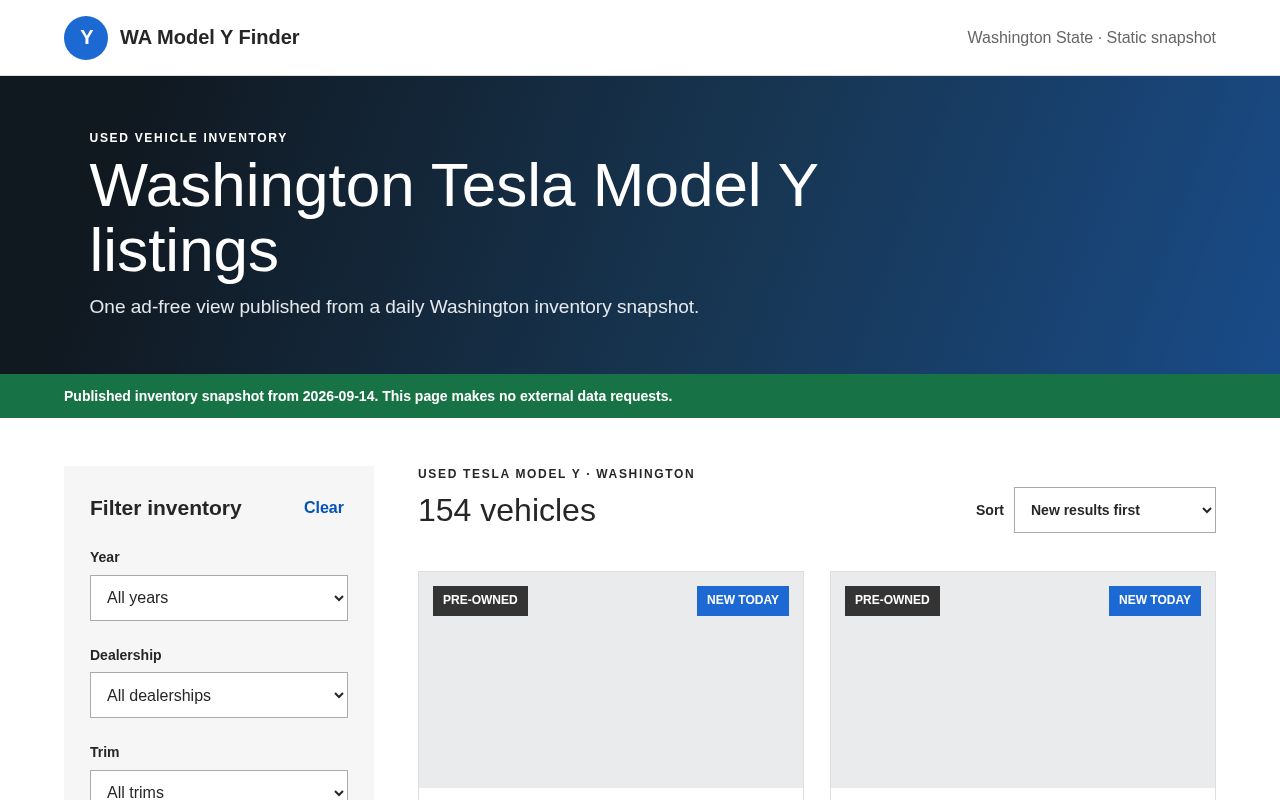Click the Filter inventory heading

click(x=166, y=508)
